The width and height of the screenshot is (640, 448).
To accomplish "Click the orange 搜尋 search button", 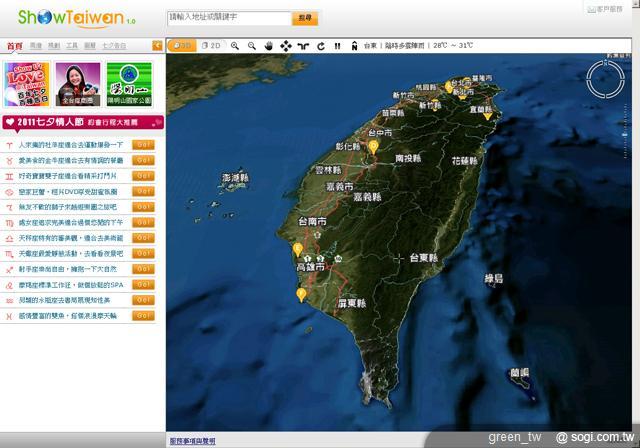I will 305,18.
